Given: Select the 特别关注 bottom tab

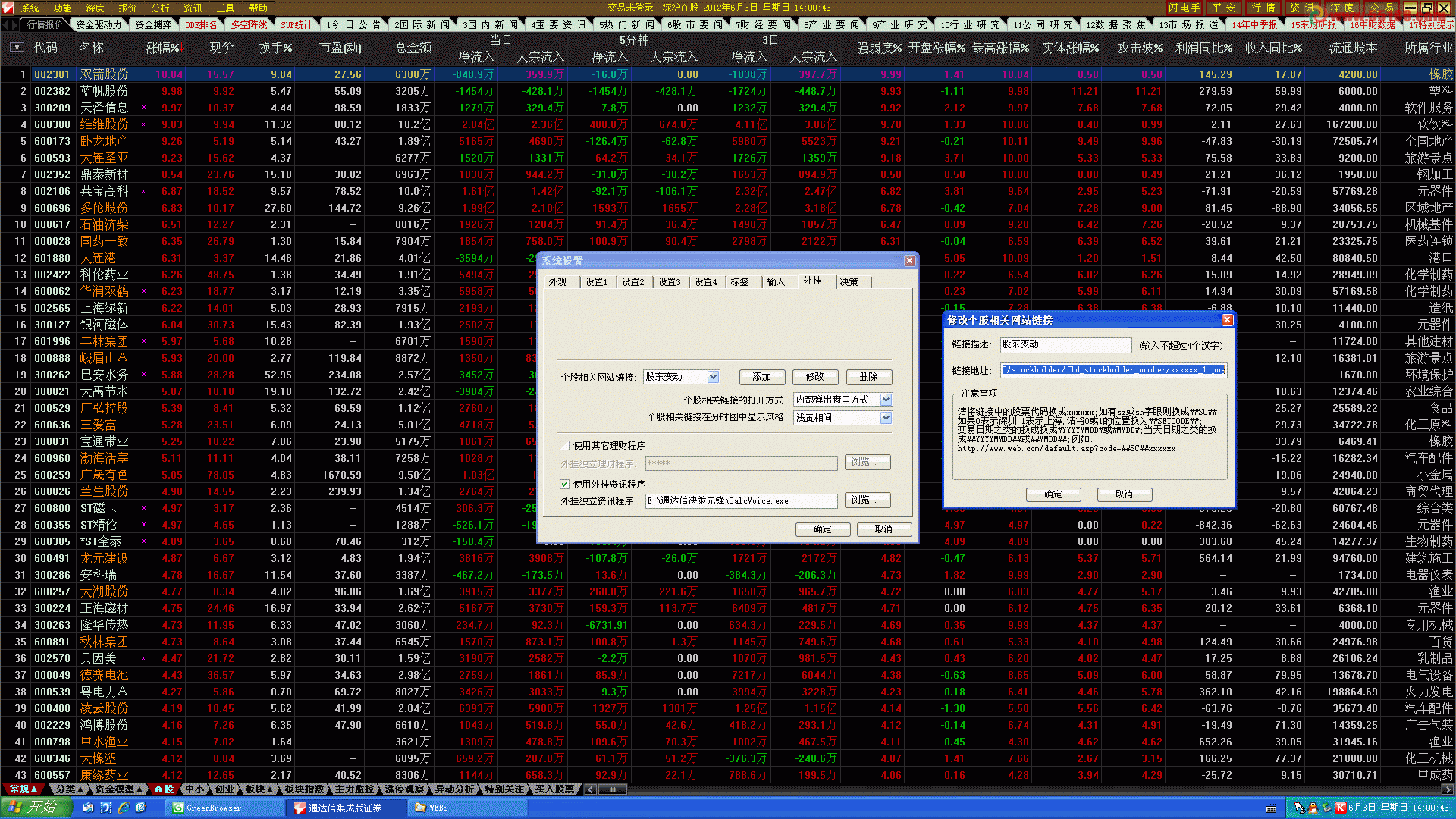Looking at the screenshot, I should 504,789.
